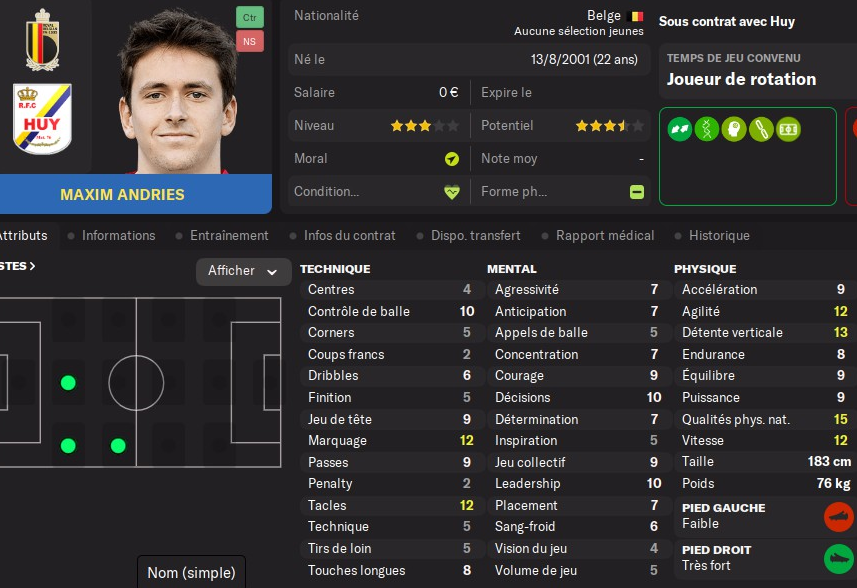Click the Belgian federation crest
This screenshot has height=588, width=857.
point(42,40)
